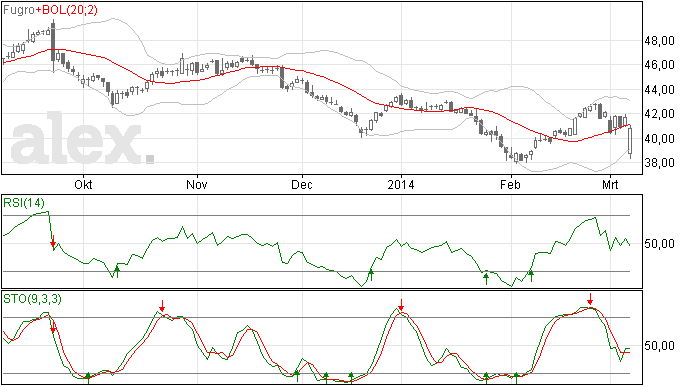This screenshot has width=690, height=387.
Task: Click the STO(9,3,3) panel label
Action: click(x=32, y=299)
